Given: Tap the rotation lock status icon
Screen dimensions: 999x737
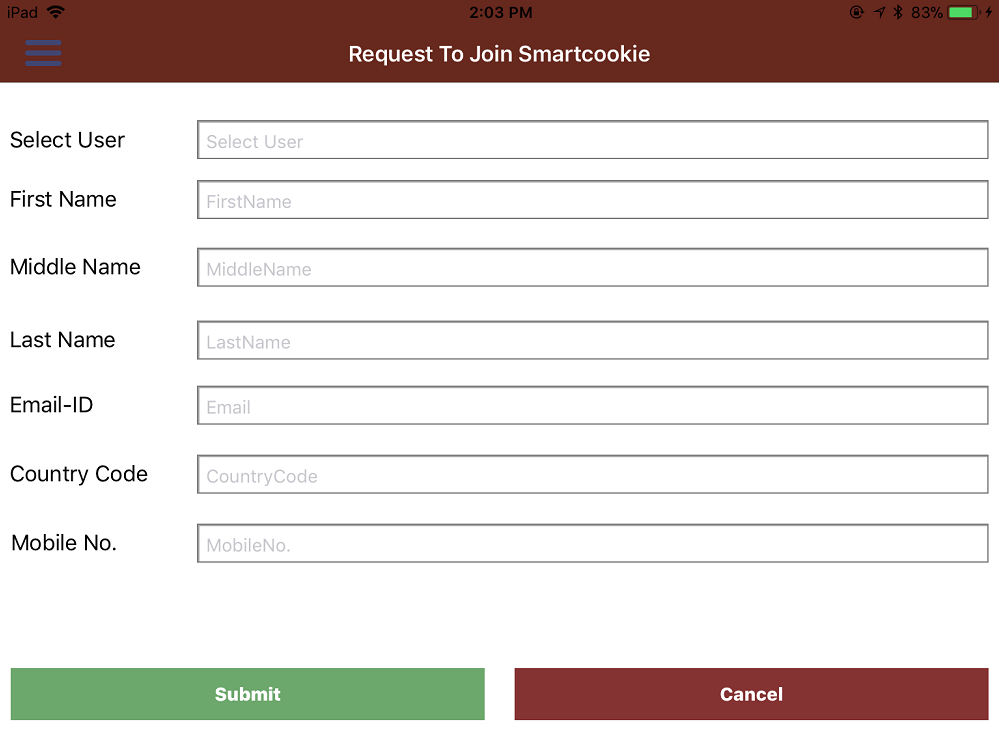Looking at the screenshot, I should click(857, 12).
